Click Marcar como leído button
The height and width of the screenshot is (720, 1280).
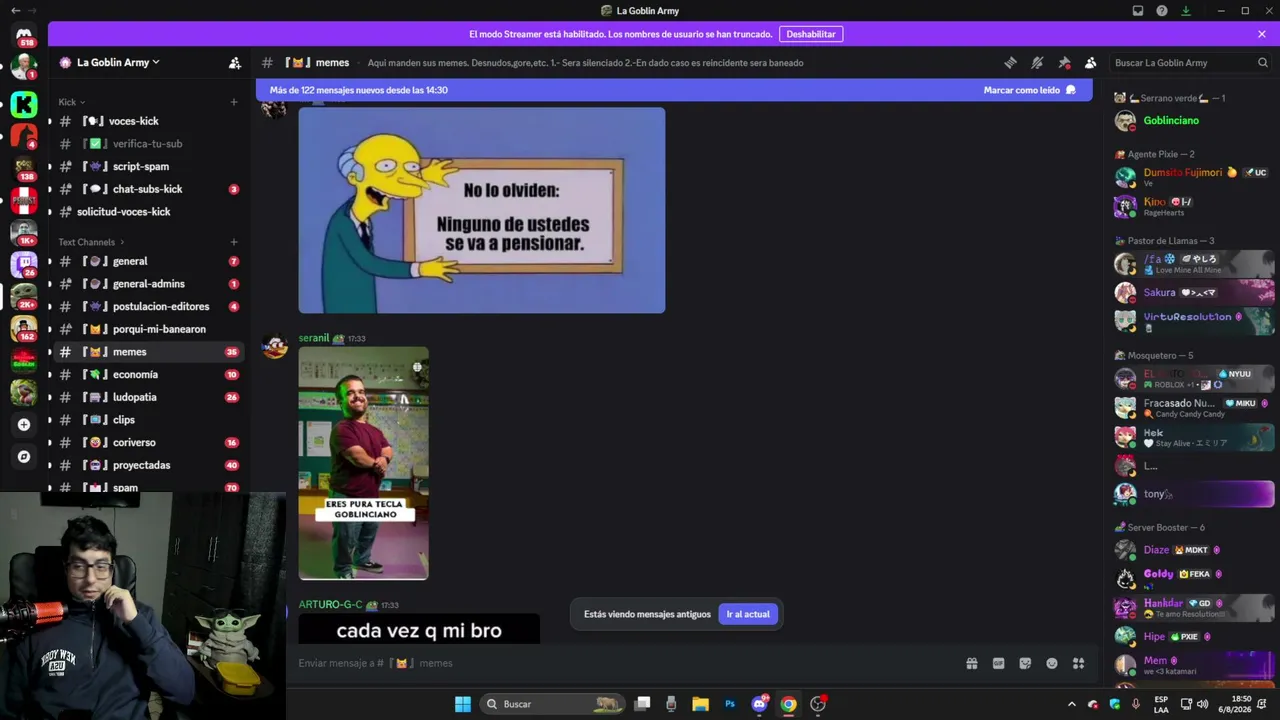tap(1029, 90)
